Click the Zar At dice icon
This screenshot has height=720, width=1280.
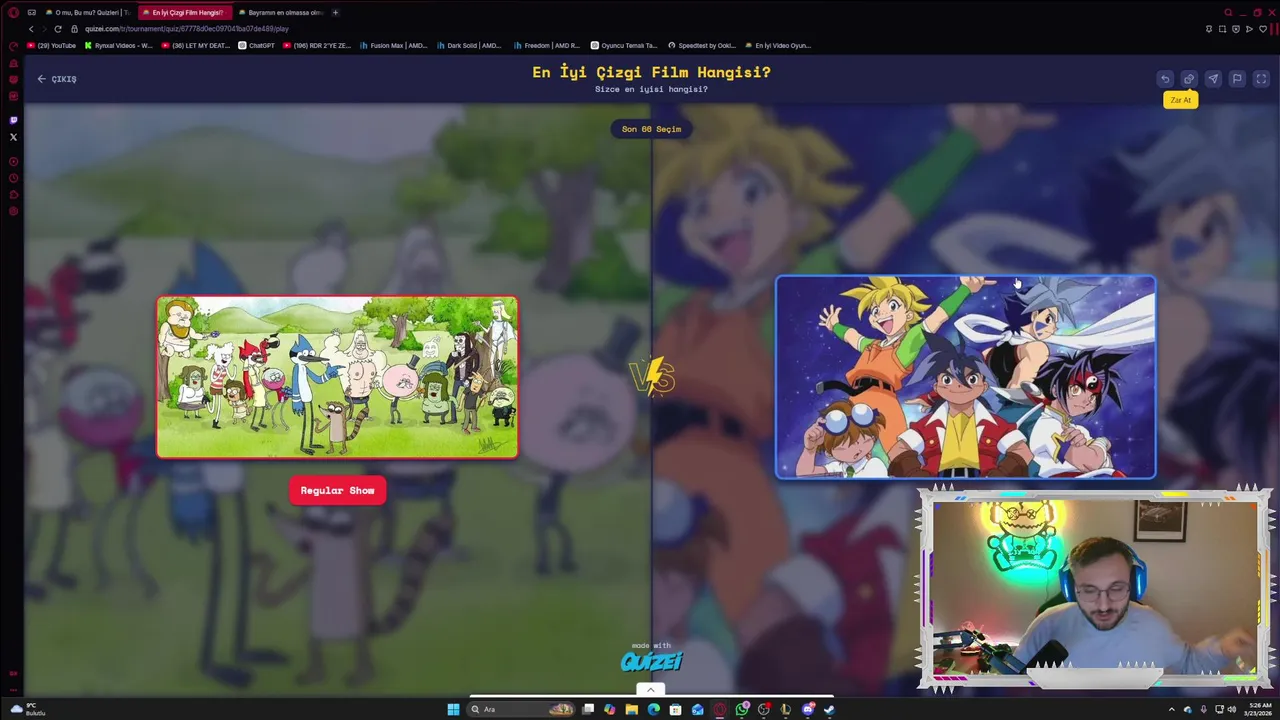(1189, 79)
